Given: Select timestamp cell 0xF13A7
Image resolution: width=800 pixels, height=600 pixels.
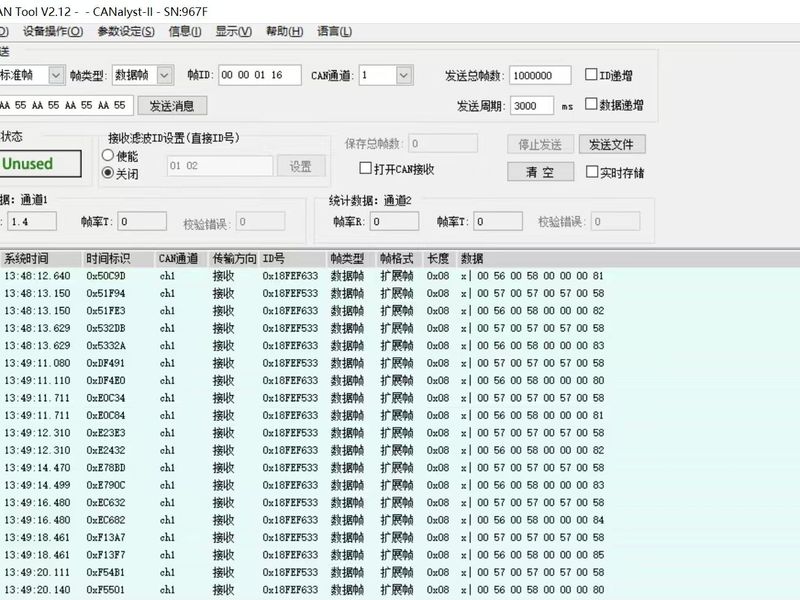Looking at the screenshot, I should (106, 537).
